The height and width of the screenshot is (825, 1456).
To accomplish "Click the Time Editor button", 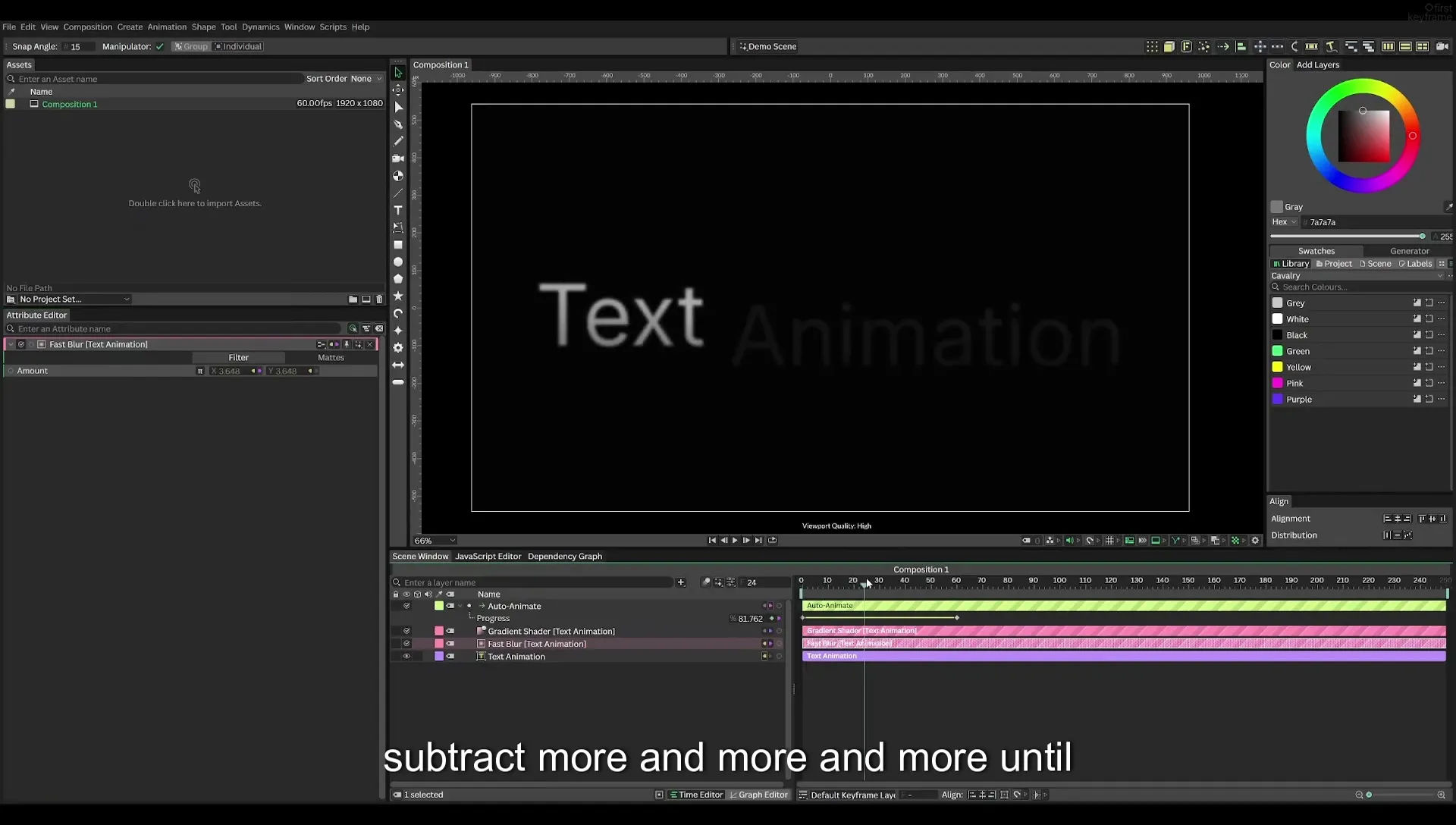I will [695, 795].
